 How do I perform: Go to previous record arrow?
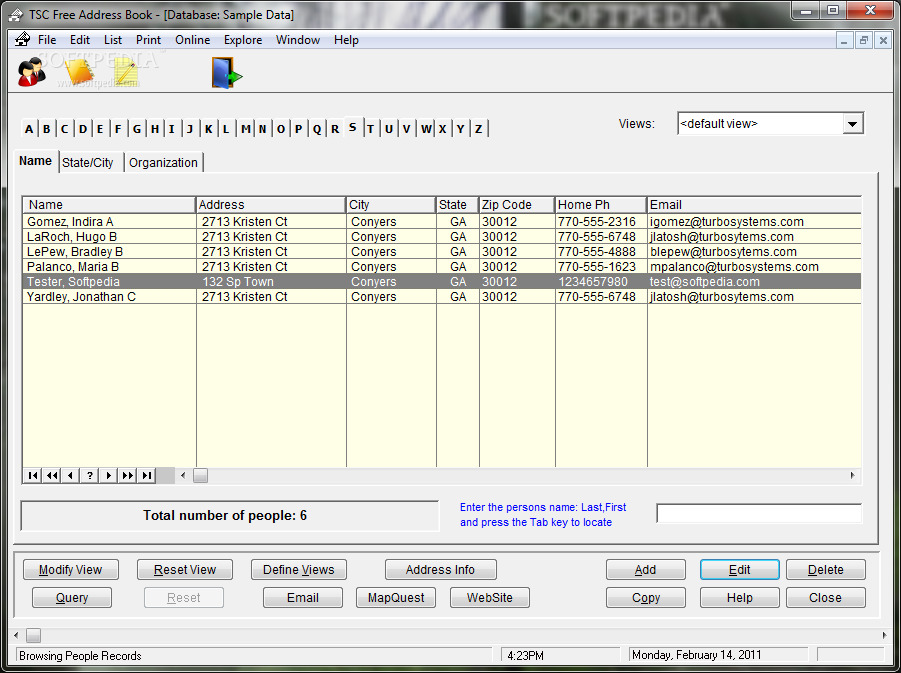tap(71, 475)
